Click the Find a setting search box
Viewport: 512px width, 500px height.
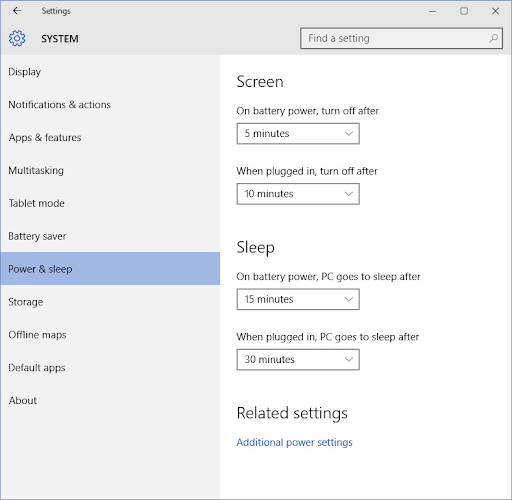[401, 38]
